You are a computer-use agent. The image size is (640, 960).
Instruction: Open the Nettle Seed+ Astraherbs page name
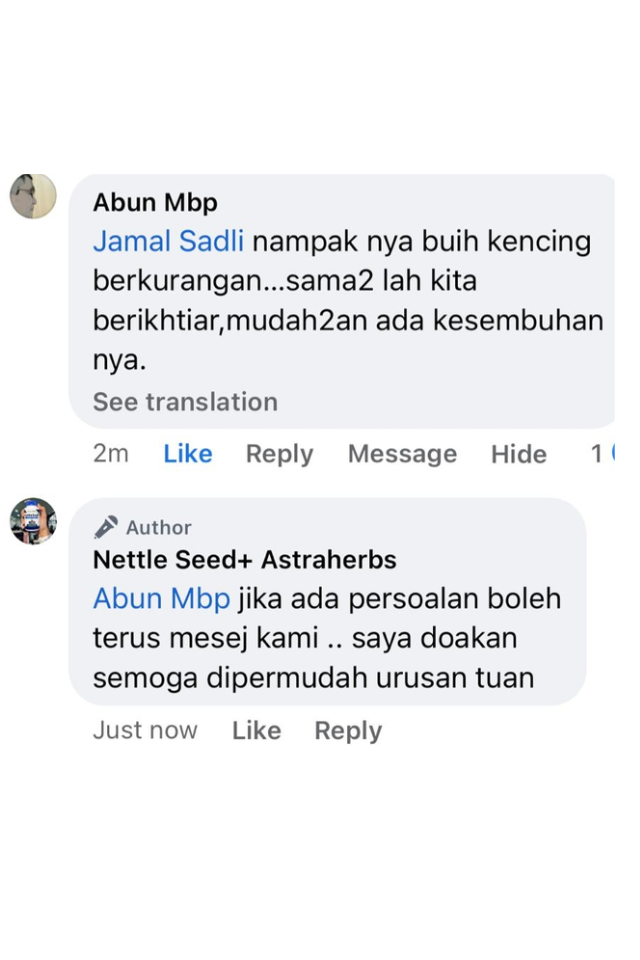(x=245, y=560)
